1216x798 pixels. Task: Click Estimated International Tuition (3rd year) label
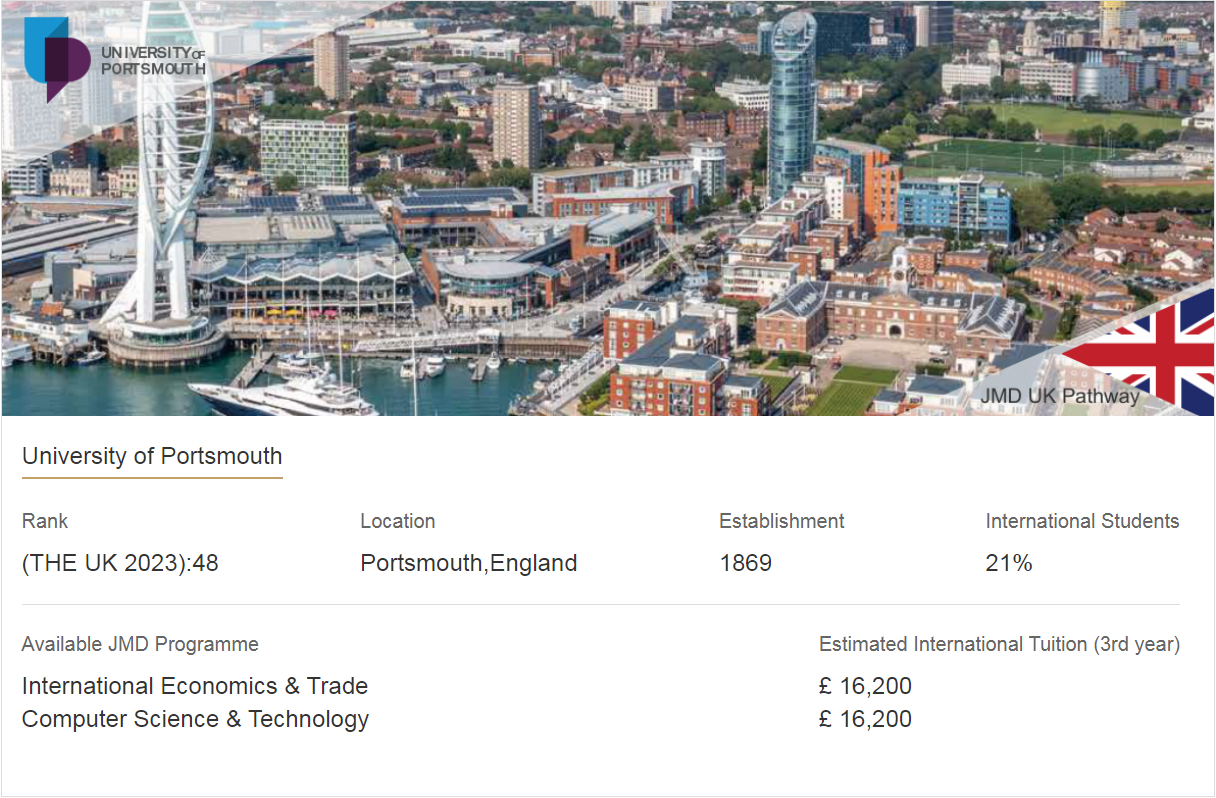coord(1000,644)
